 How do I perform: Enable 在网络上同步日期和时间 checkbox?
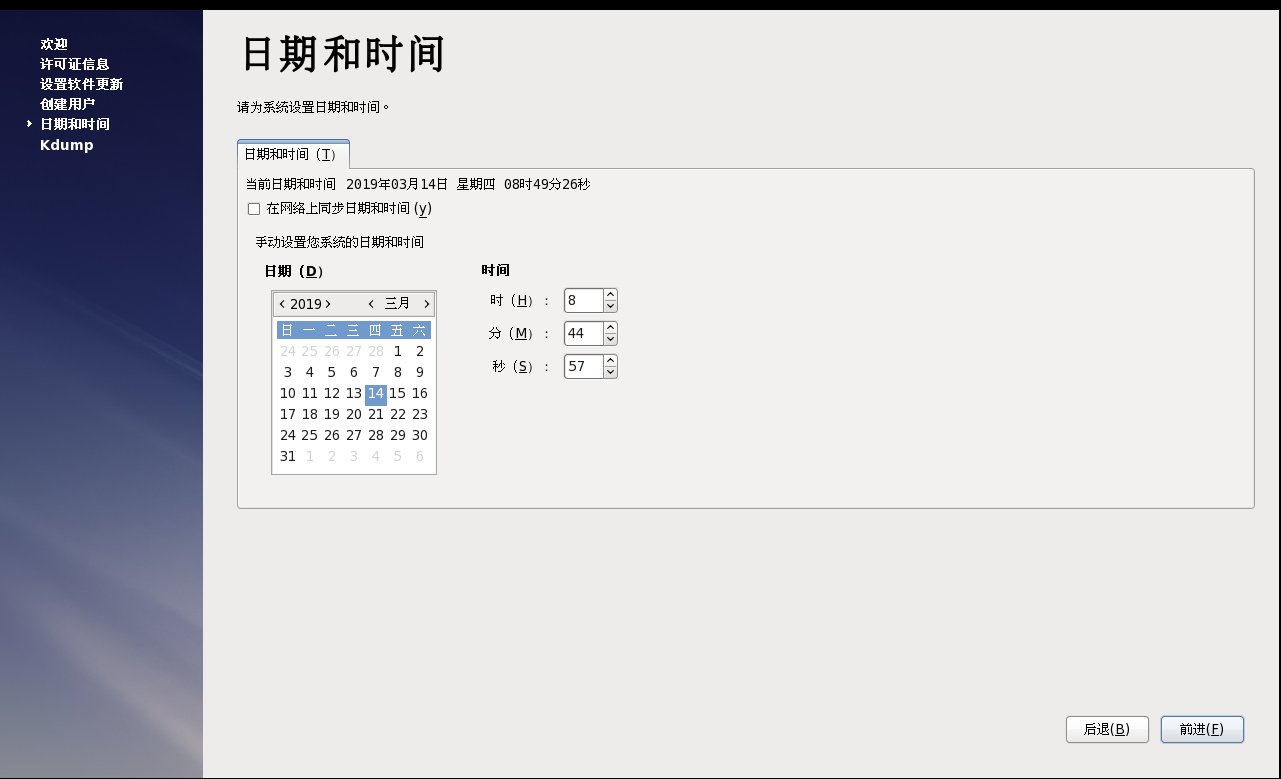253,208
